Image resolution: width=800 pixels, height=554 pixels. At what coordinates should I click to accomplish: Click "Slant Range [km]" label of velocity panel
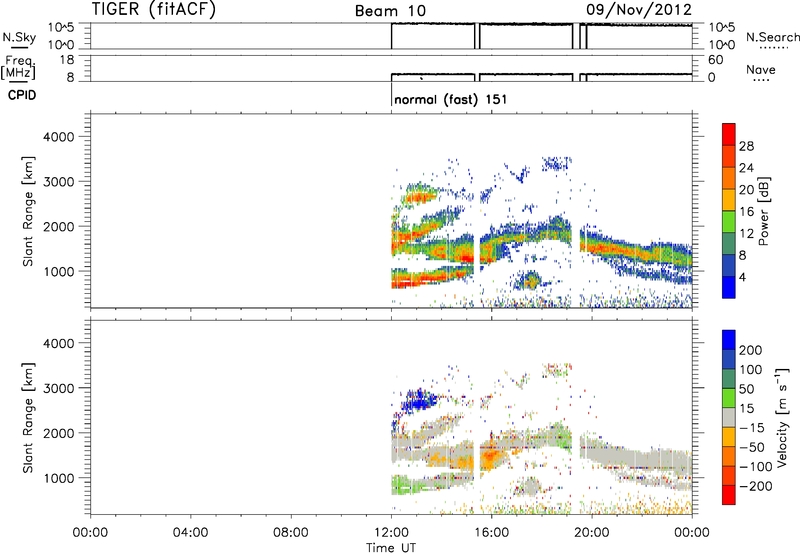pyautogui.click(x=28, y=417)
